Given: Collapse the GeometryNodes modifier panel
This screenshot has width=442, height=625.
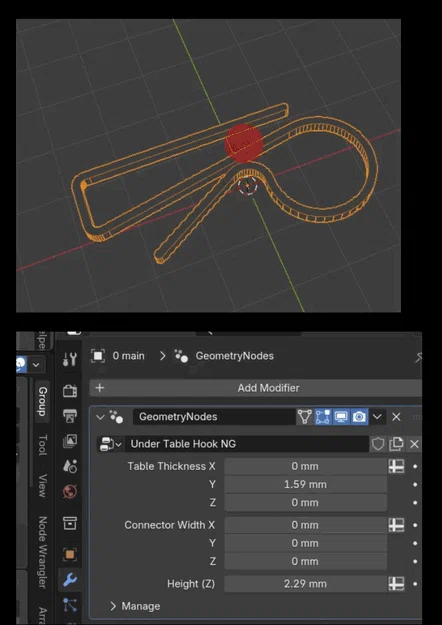Looking at the screenshot, I should click(100, 417).
